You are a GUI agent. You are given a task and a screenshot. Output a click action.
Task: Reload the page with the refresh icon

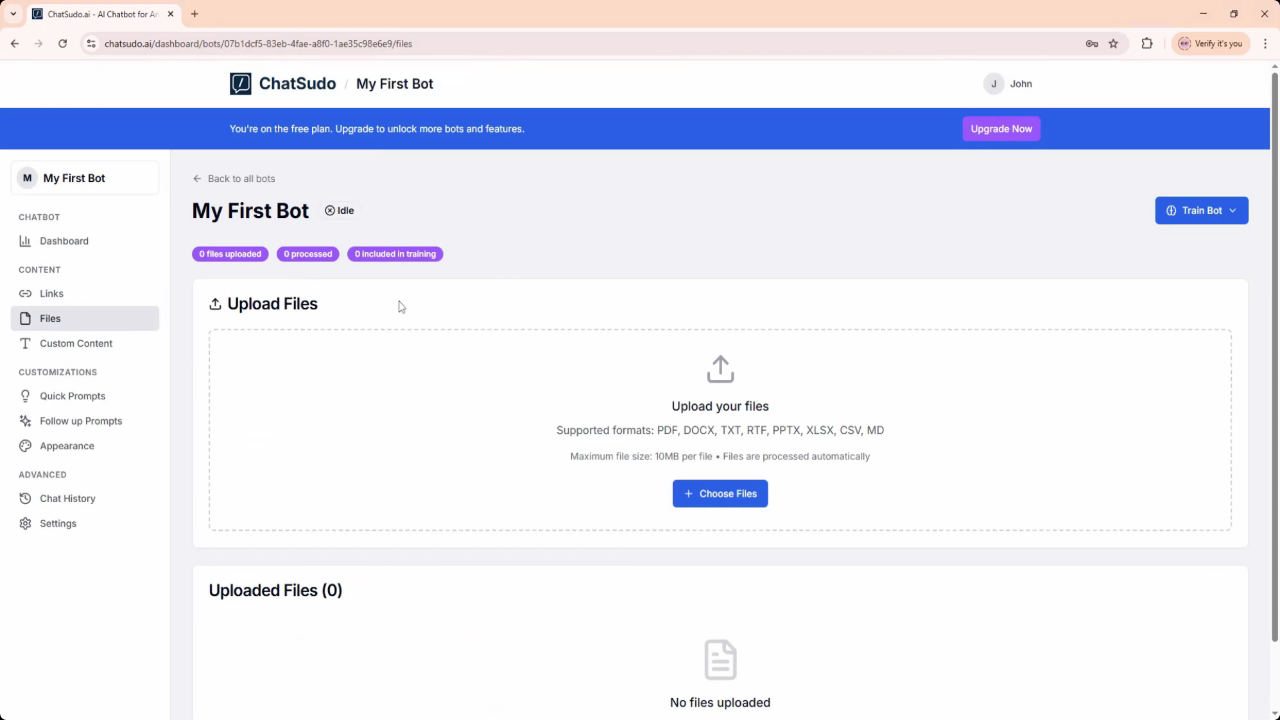[x=62, y=44]
